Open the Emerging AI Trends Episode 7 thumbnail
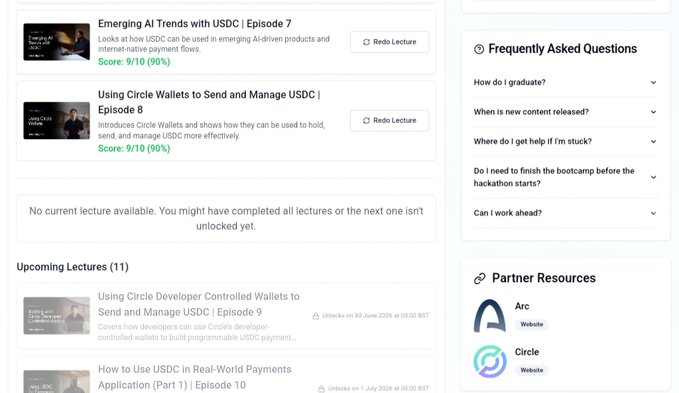679x393 pixels. [x=57, y=42]
